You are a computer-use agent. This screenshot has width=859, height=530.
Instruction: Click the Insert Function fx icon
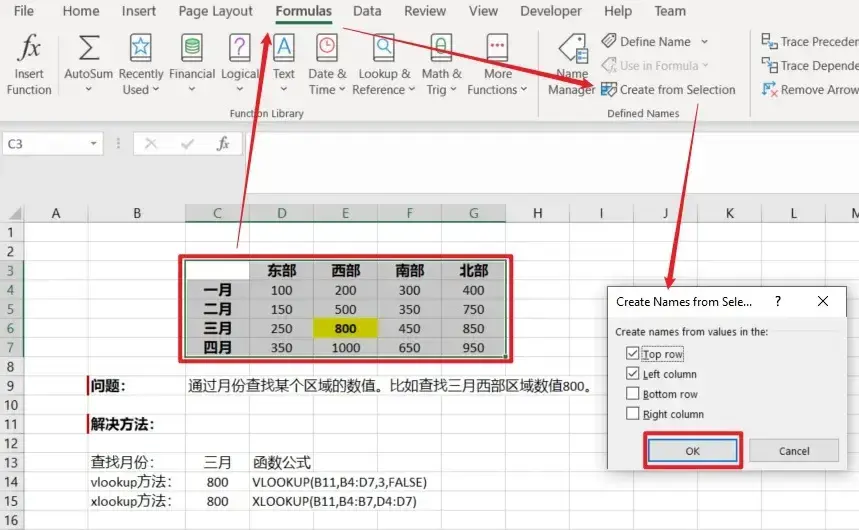click(x=29, y=47)
